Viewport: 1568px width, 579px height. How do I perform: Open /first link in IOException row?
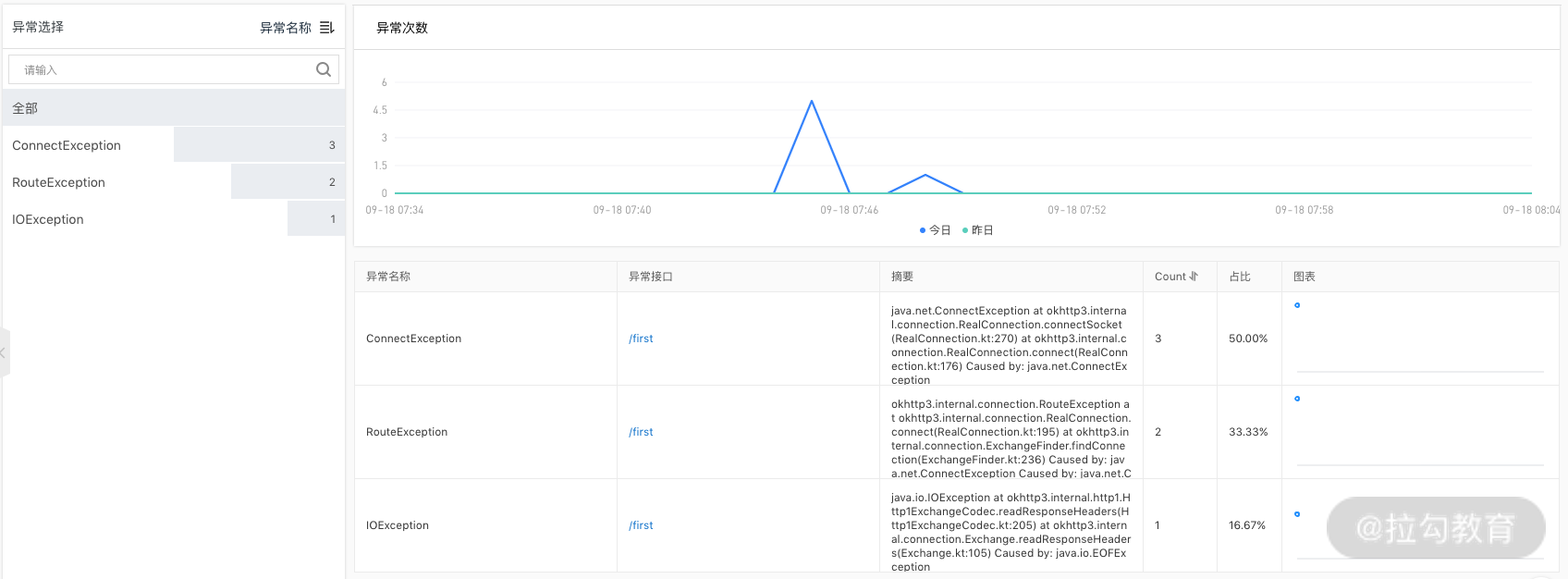click(x=641, y=525)
